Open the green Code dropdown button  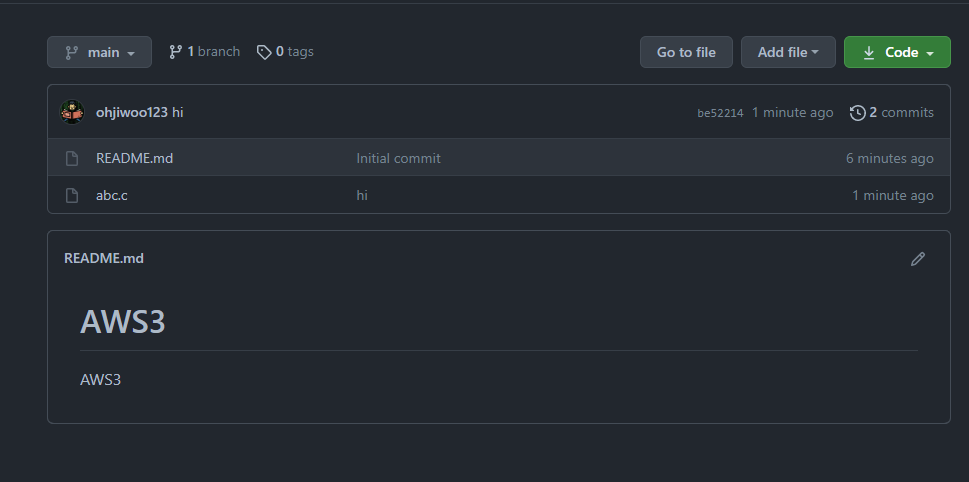[897, 52]
